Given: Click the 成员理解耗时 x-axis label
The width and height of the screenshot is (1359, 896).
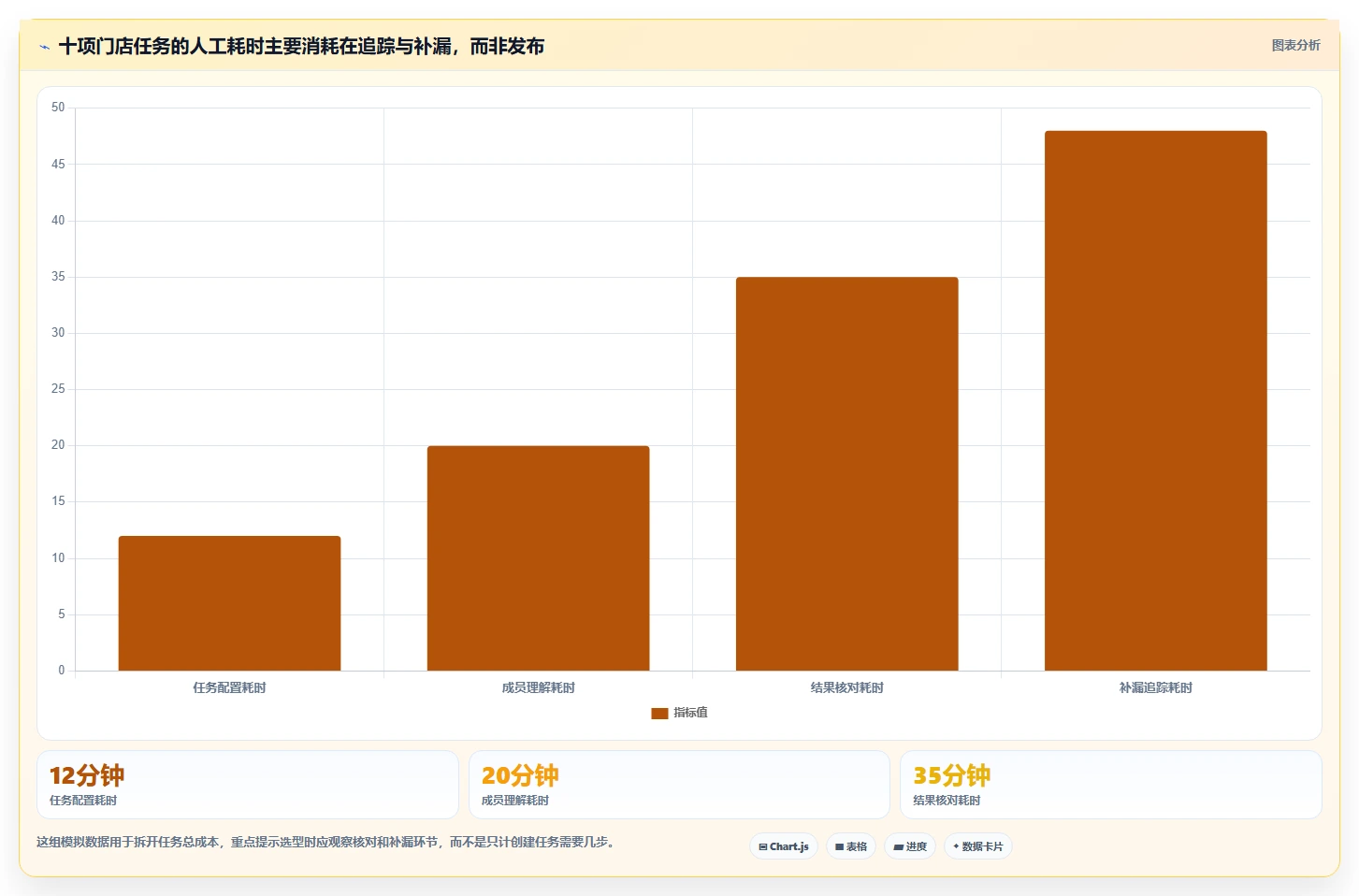Looking at the screenshot, I should click(538, 687).
